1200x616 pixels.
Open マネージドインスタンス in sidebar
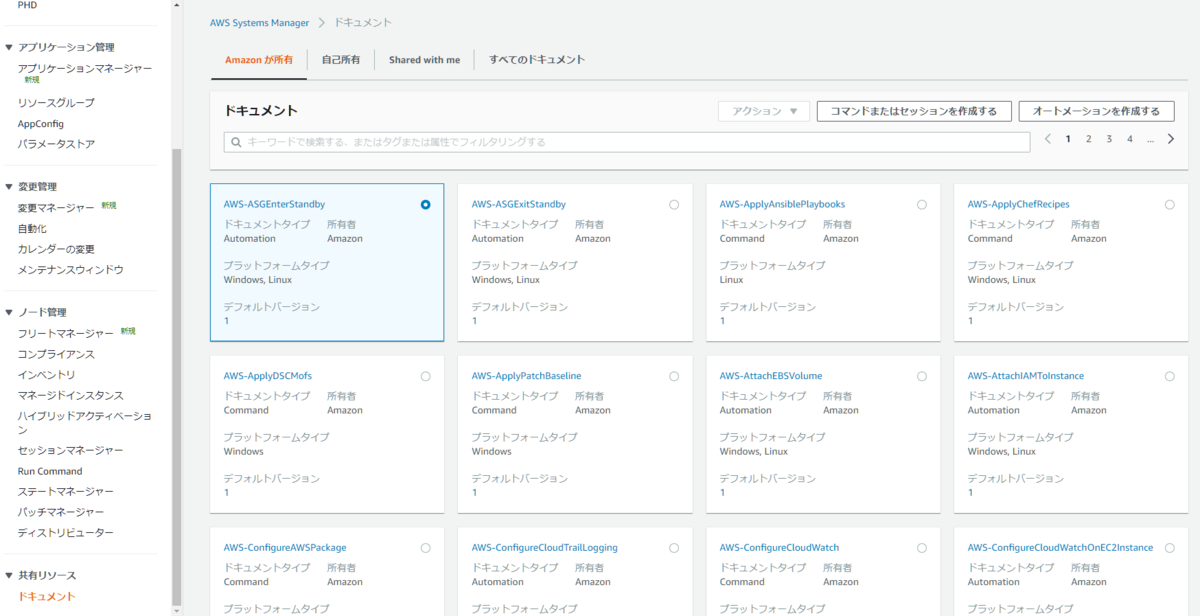point(71,395)
